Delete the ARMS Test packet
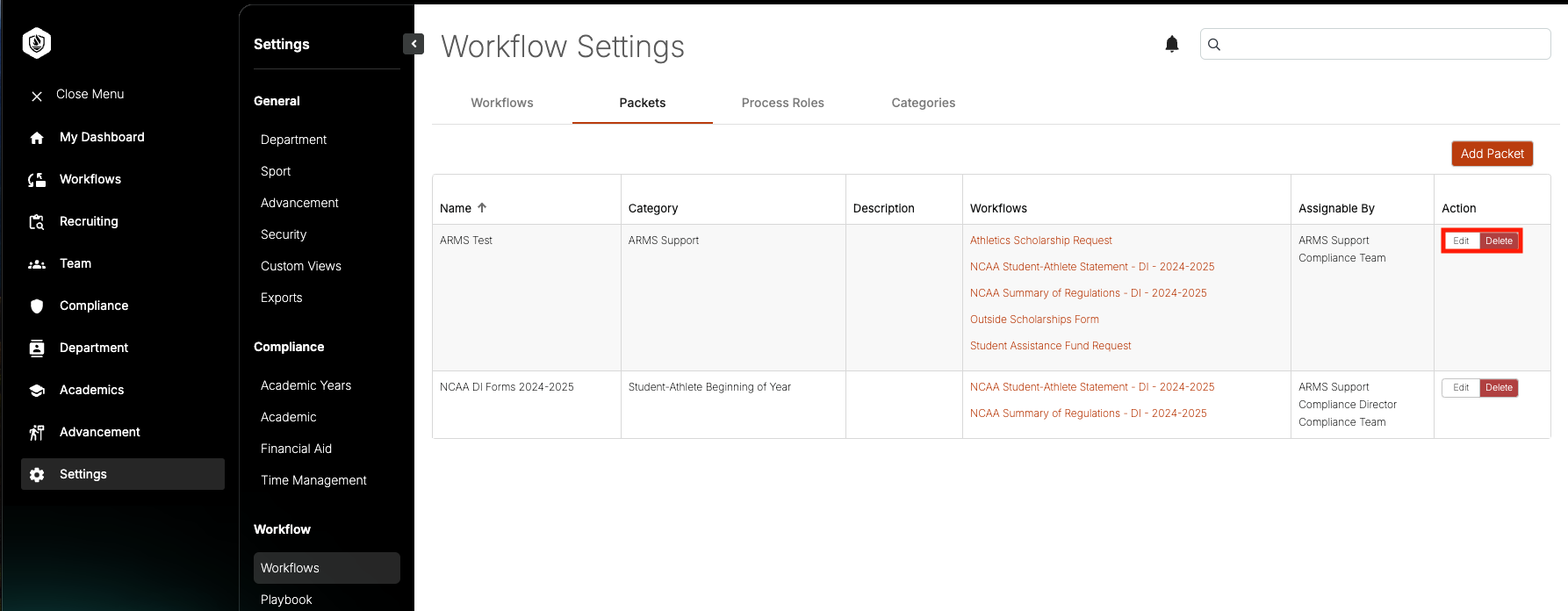The width and height of the screenshot is (1568, 611). click(x=1500, y=241)
